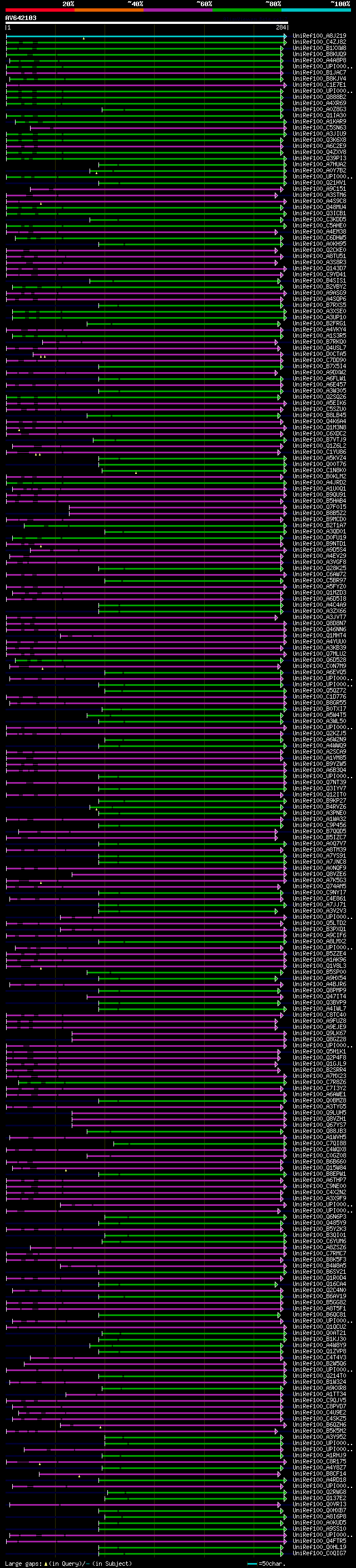Click label UniRef100_A8LMX2
Viewport: 356px width, 1568px height.
319,941
